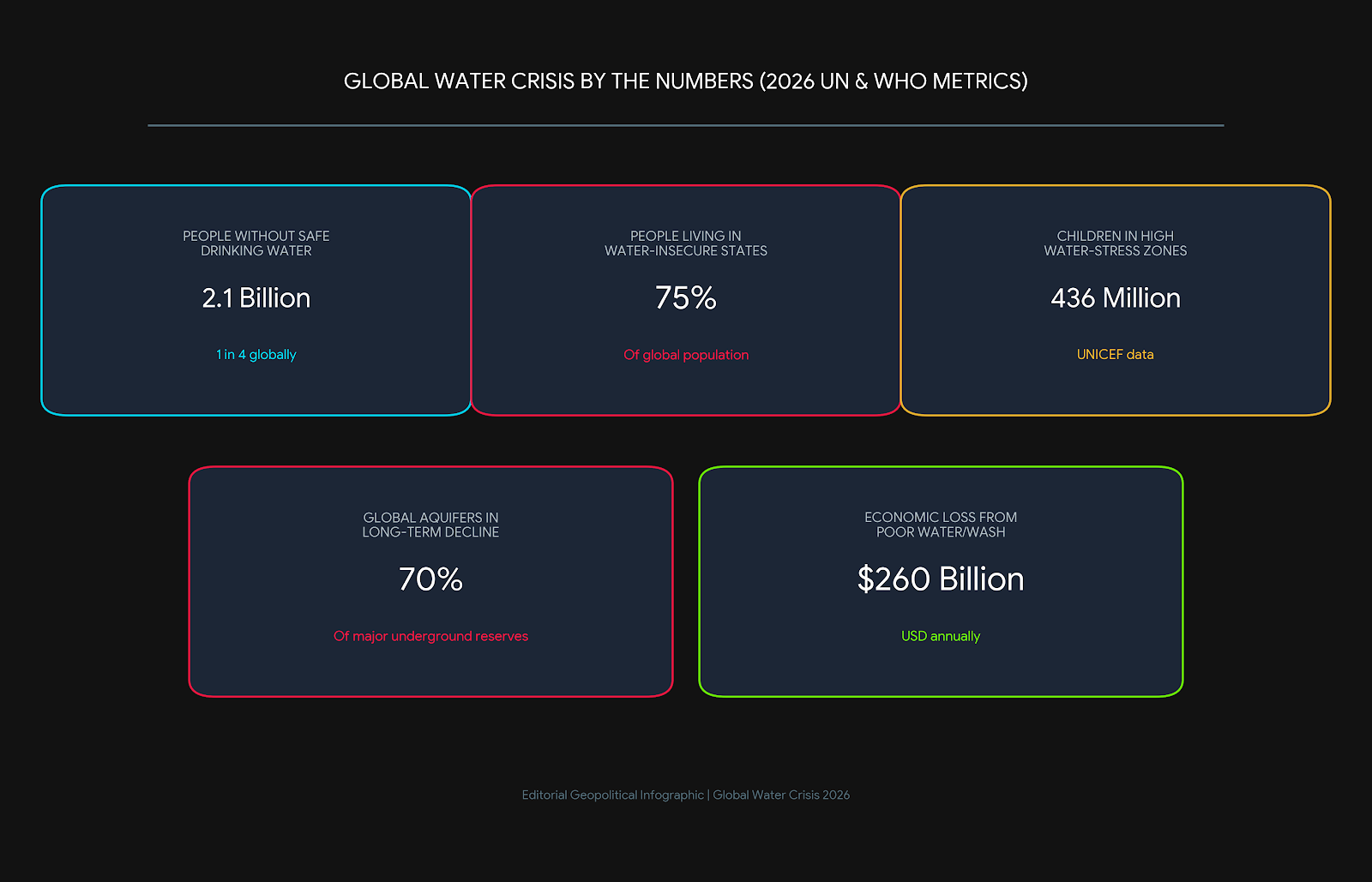
Task: Select the "75%" statistic
Action: click(x=686, y=297)
